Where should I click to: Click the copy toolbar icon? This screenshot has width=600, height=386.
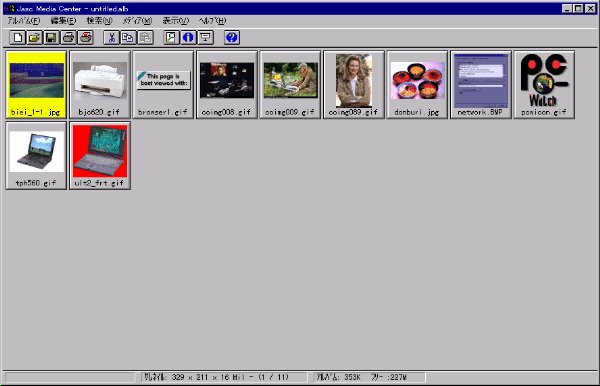(128, 37)
